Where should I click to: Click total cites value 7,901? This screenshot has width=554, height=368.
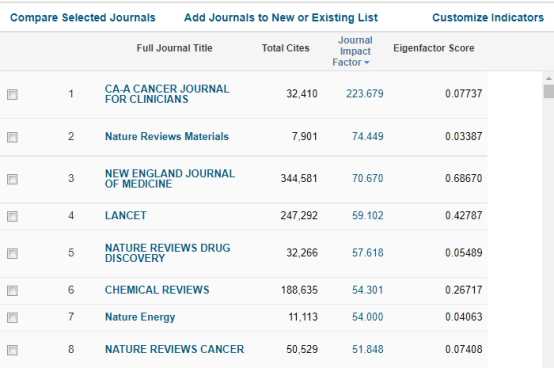305,136
